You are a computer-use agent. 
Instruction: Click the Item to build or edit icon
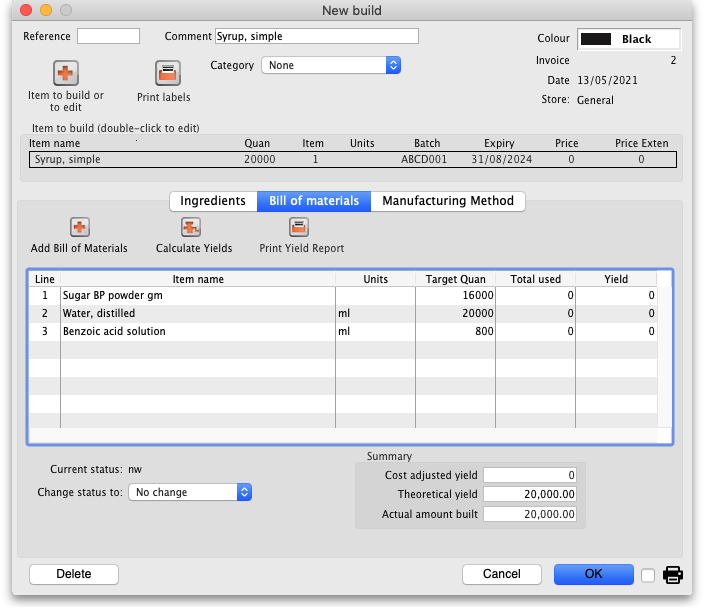(66, 73)
